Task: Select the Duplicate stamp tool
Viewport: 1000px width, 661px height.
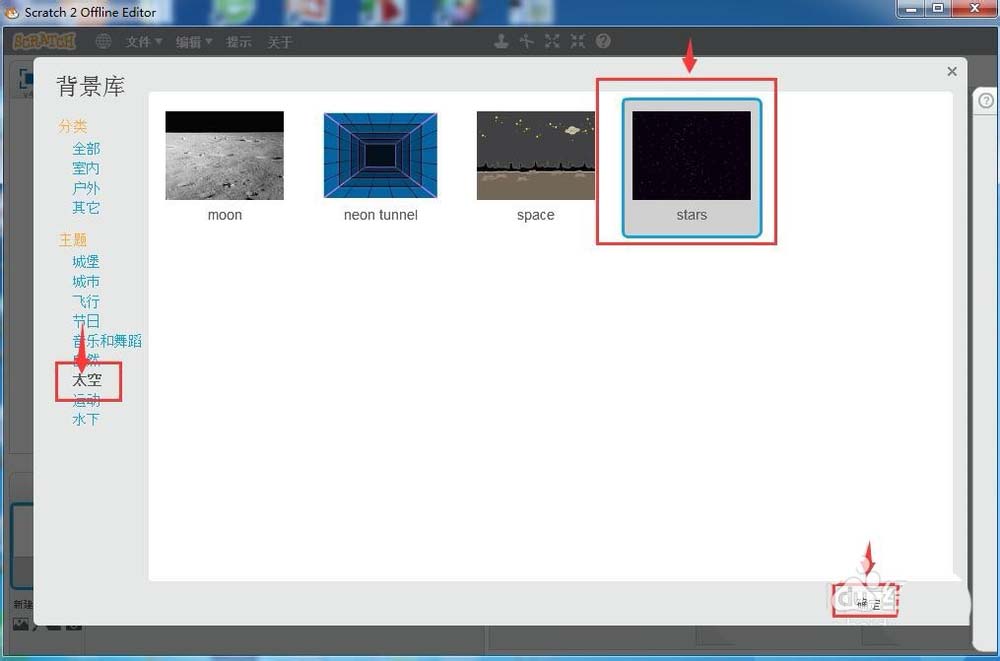Action: [502, 41]
